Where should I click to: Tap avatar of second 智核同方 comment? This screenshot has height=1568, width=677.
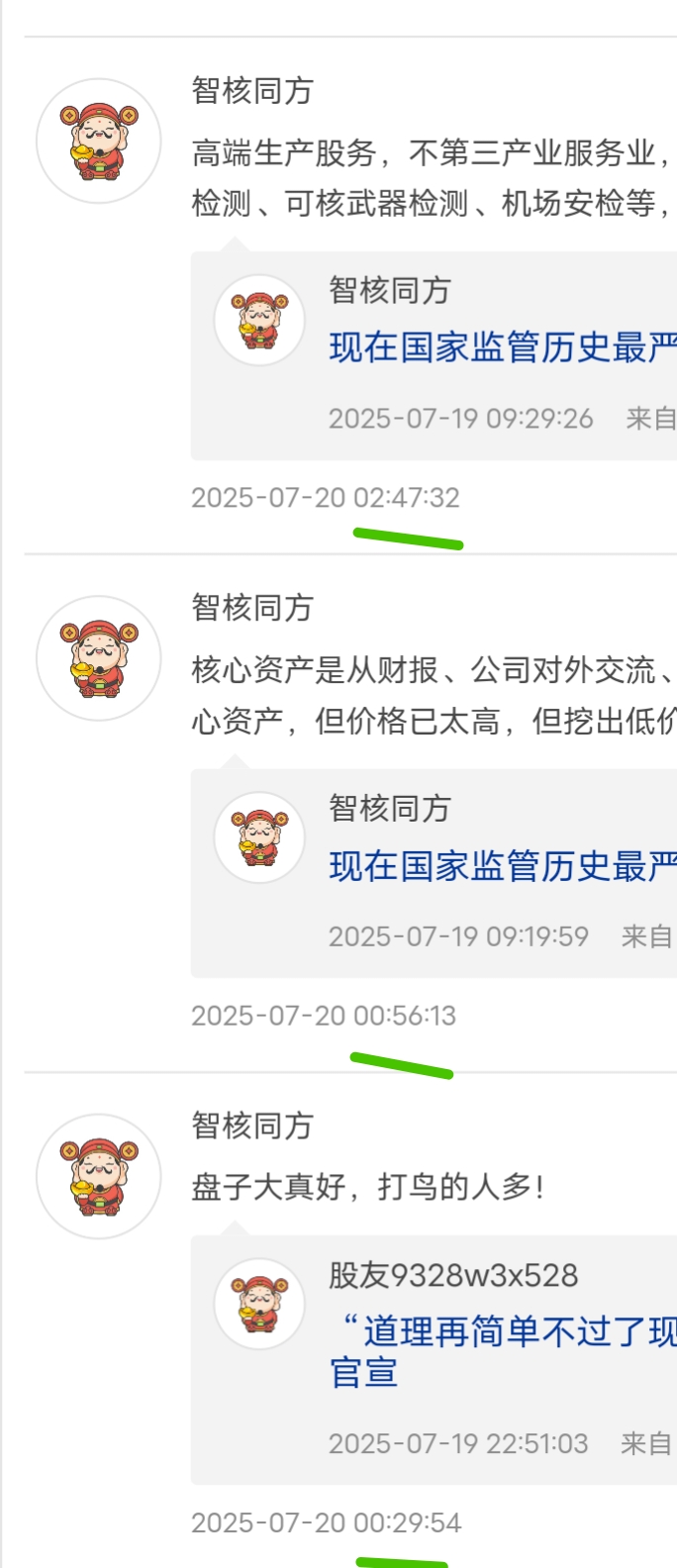[x=99, y=658]
